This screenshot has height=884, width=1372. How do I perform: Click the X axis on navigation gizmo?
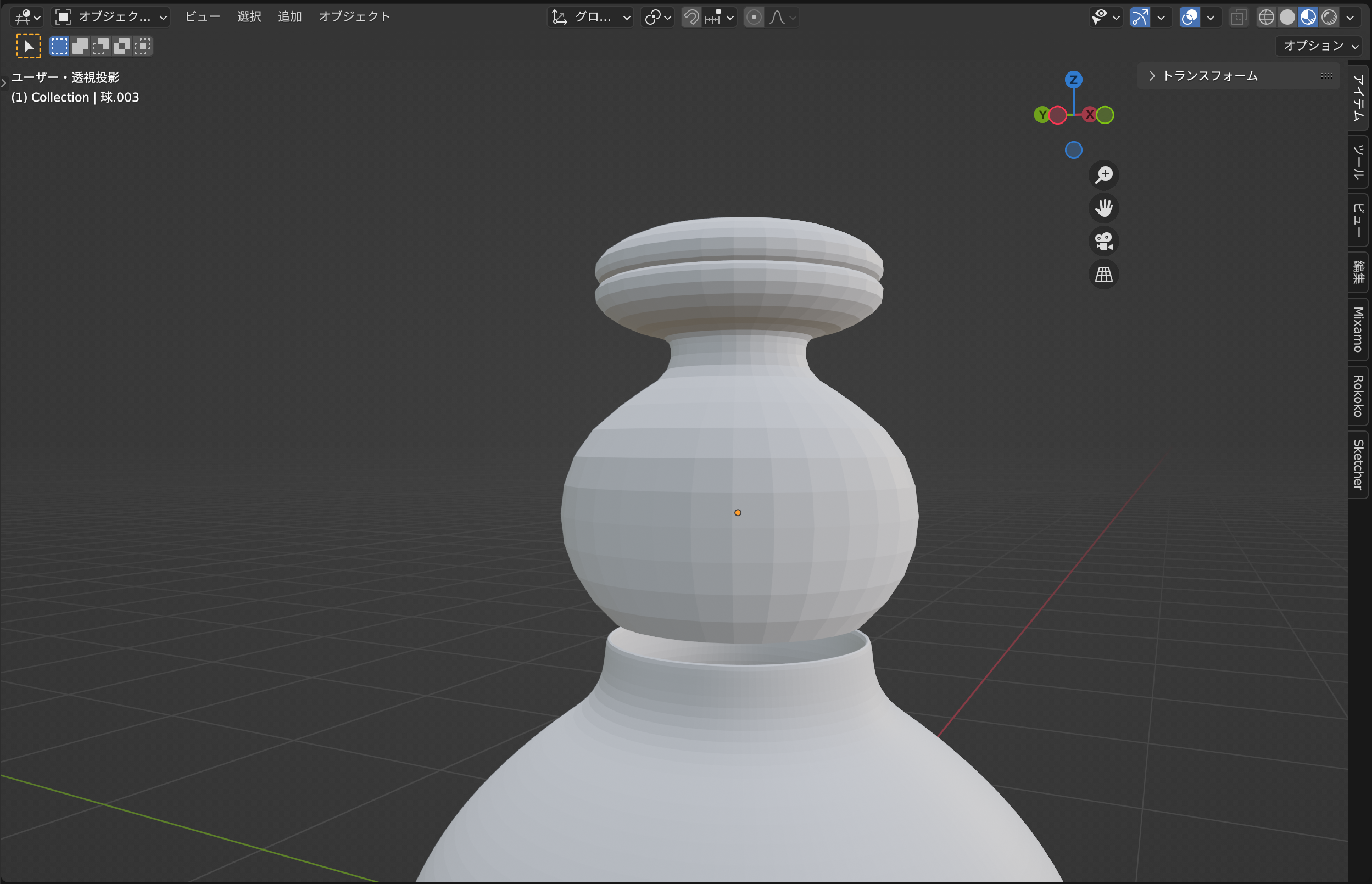(1090, 115)
